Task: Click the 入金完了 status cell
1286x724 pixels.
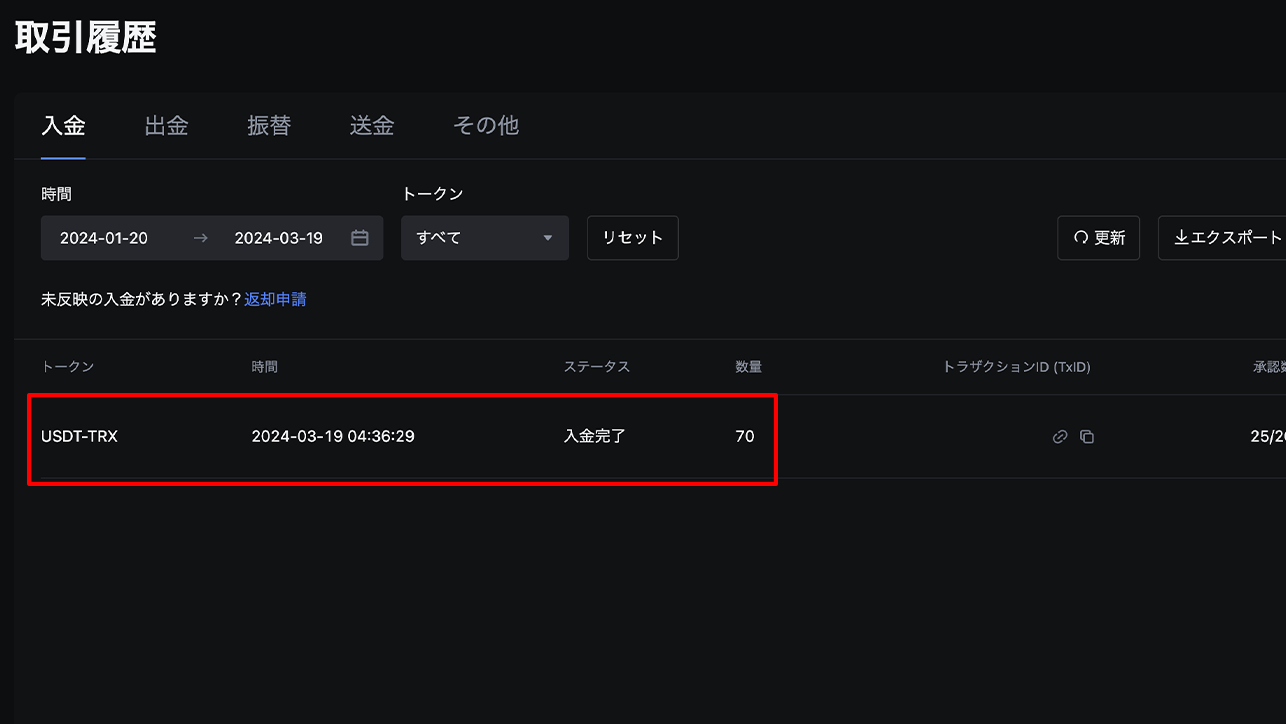Action: click(594, 437)
